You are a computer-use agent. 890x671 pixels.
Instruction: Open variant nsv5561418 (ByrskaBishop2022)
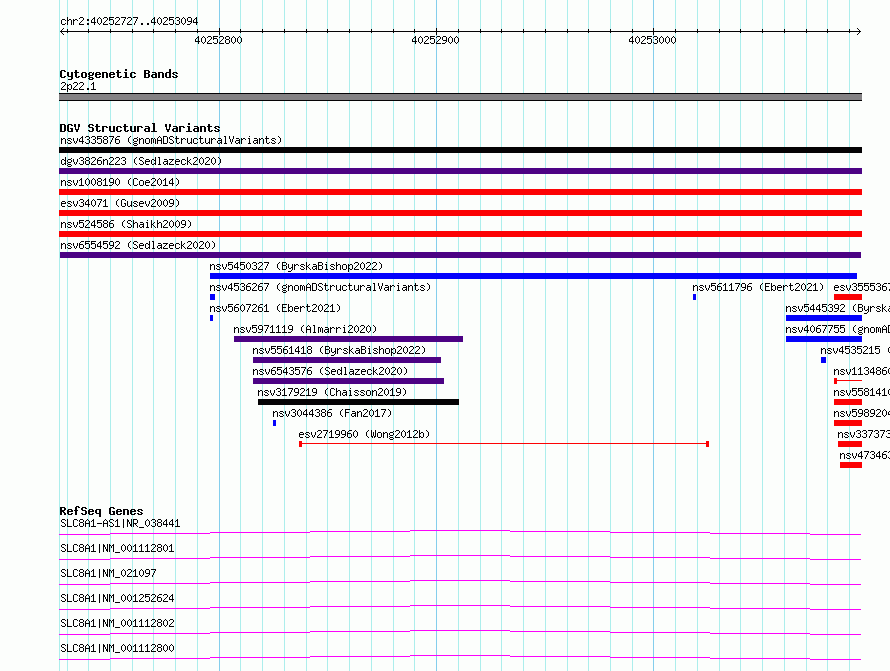point(339,350)
